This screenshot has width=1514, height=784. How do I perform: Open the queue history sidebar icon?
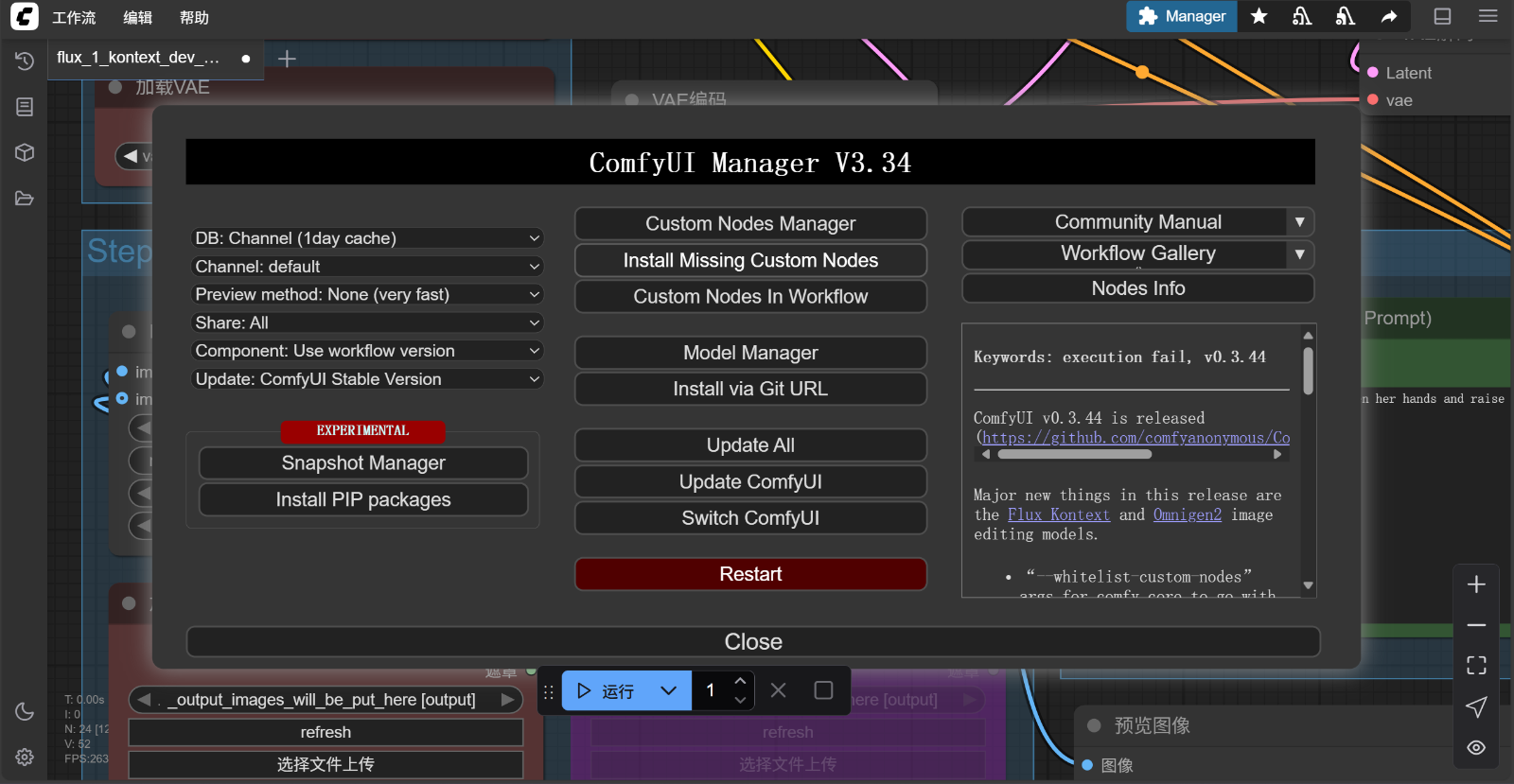[25, 61]
